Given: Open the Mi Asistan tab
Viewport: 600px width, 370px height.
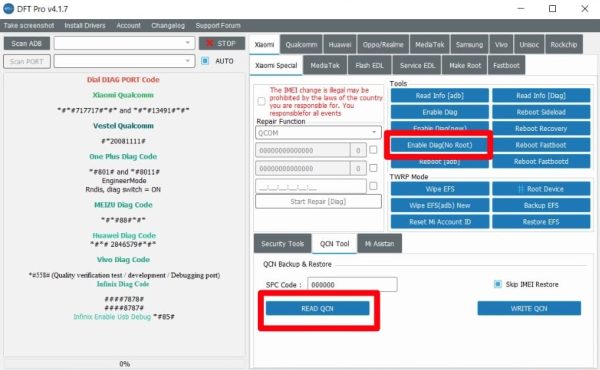Looking at the screenshot, I should 379,244.
